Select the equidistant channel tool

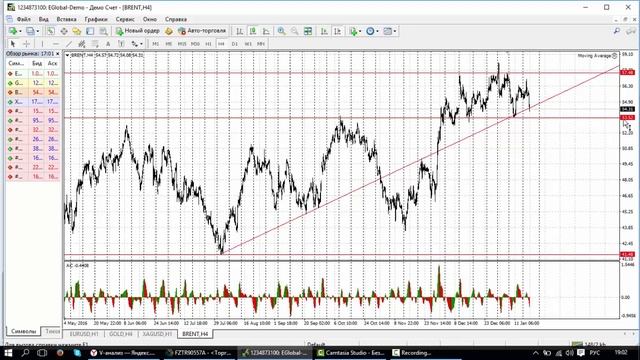point(82,44)
